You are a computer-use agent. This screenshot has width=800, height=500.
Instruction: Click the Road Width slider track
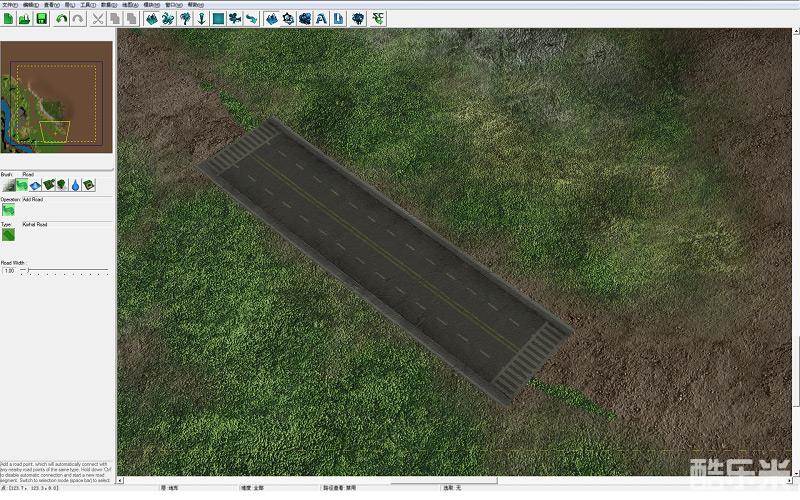point(66,271)
